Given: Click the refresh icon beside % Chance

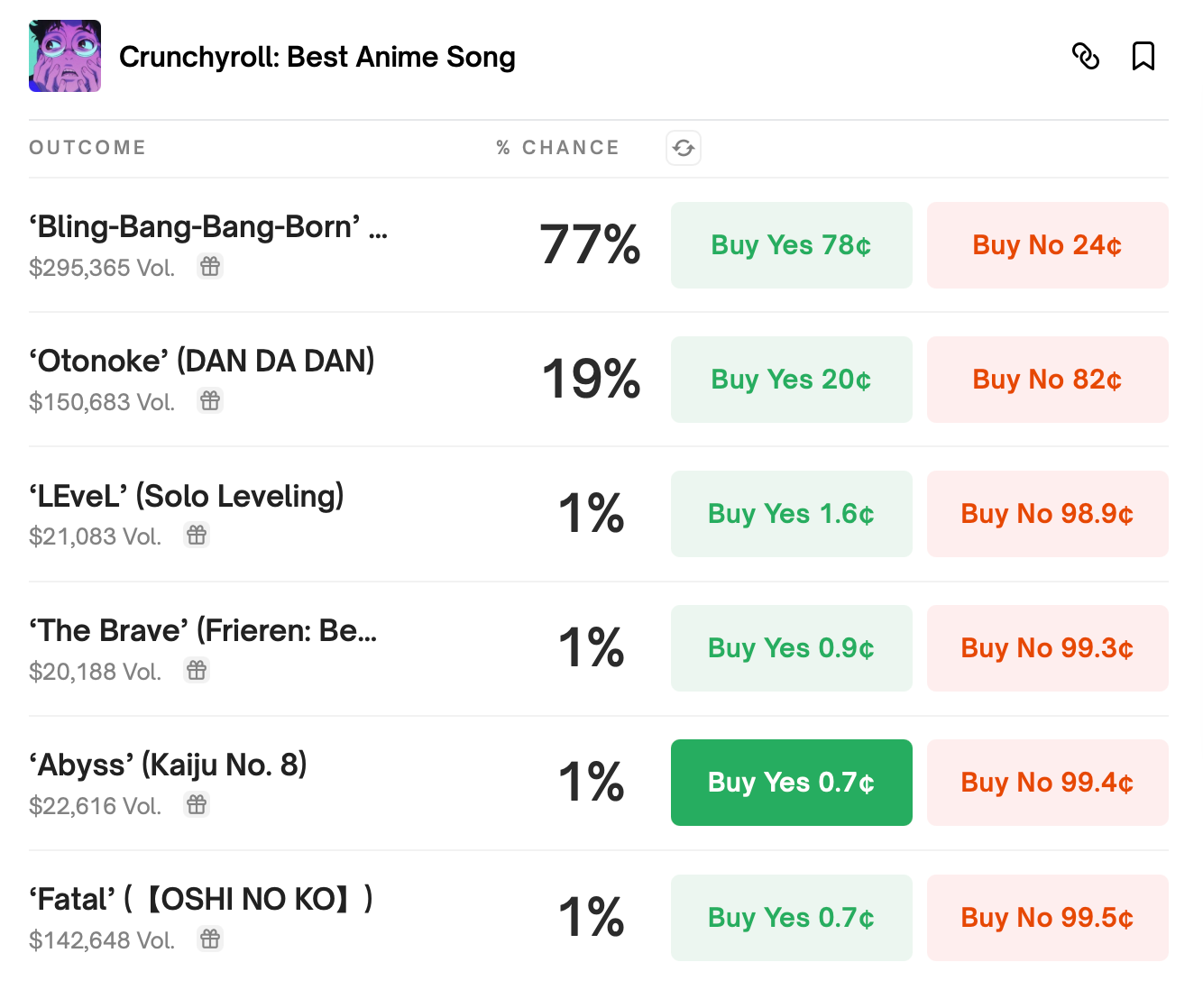Looking at the screenshot, I should click(684, 148).
